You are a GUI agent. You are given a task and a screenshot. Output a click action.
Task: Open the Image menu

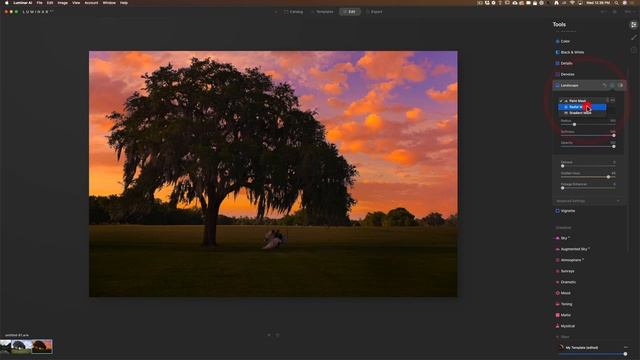coord(62,3)
